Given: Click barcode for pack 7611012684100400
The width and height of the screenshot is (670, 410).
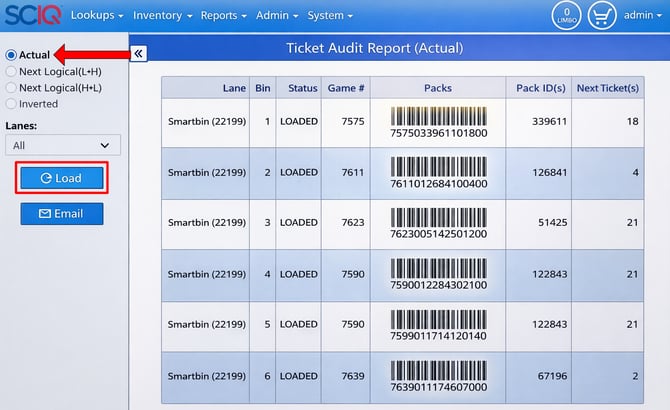Looking at the screenshot, I should 438,167.
